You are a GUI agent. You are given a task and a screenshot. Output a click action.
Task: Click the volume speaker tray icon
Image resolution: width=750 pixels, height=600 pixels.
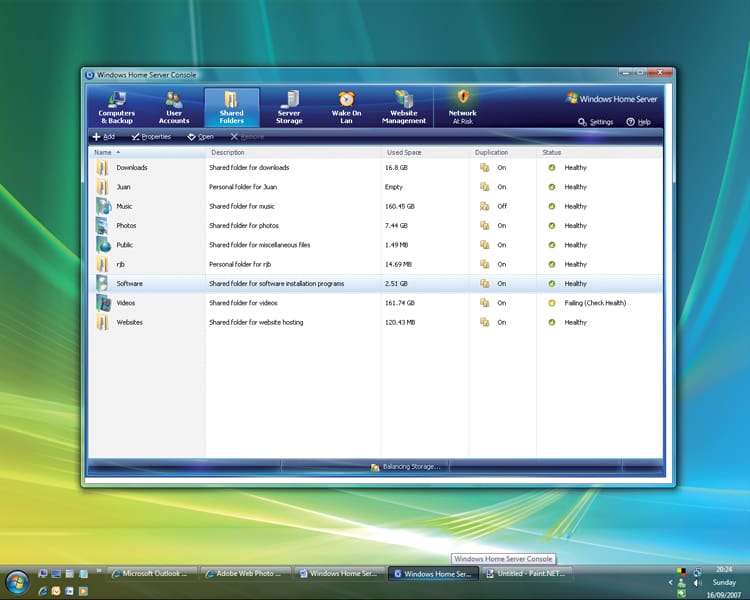pyautogui.click(x=697, y=582)
